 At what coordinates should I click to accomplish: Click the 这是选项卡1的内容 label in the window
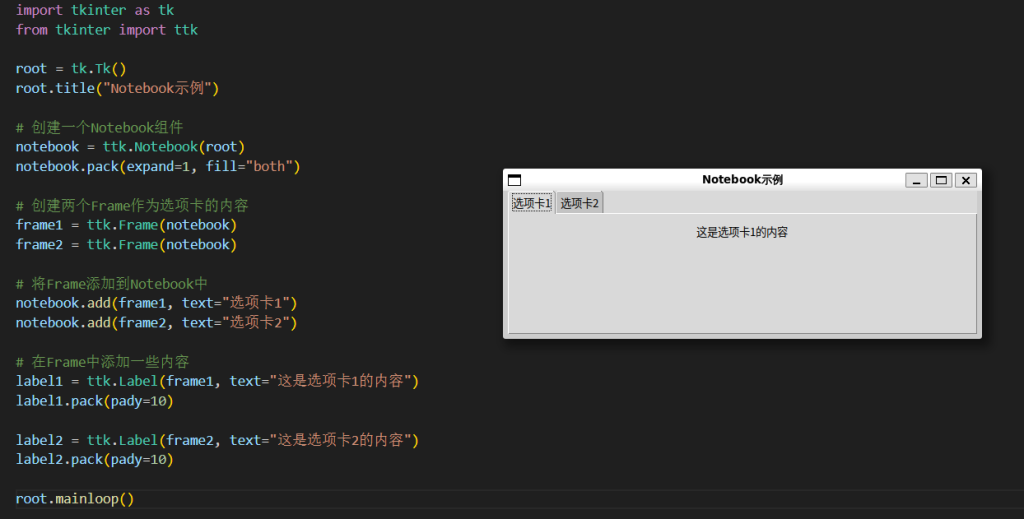pos(742,232)
